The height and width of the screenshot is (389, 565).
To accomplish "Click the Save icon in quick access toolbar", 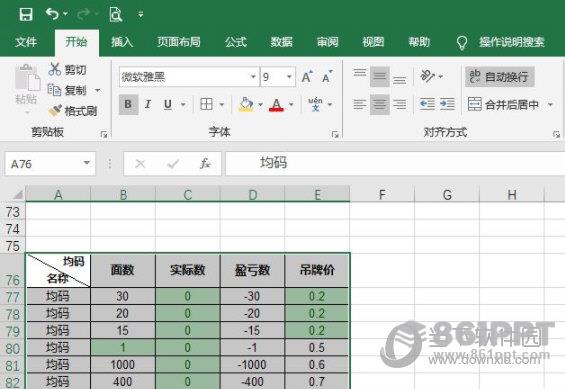I will 26,15.
